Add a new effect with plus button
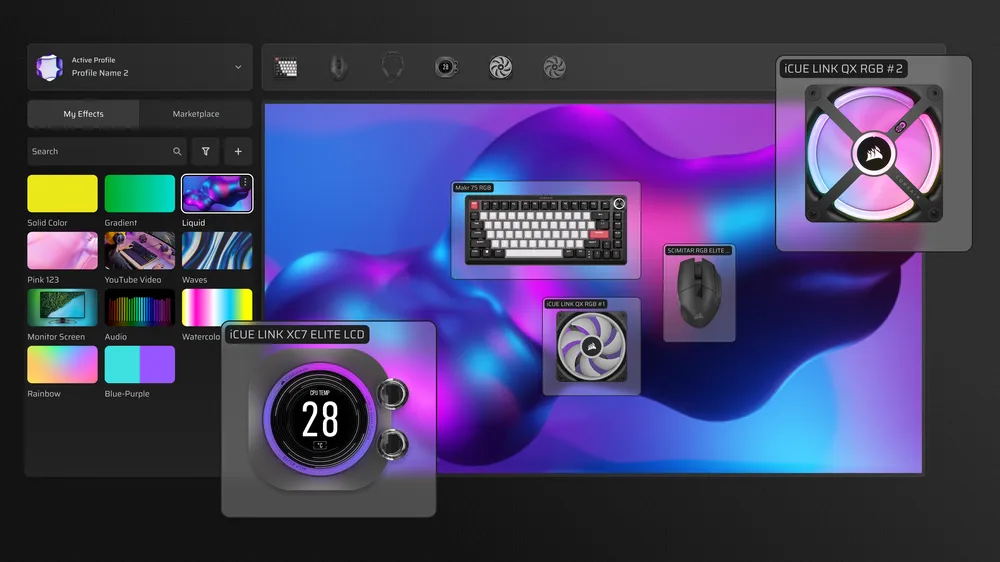The width and height of the screenshot is (1000, 562). point(238,151)
